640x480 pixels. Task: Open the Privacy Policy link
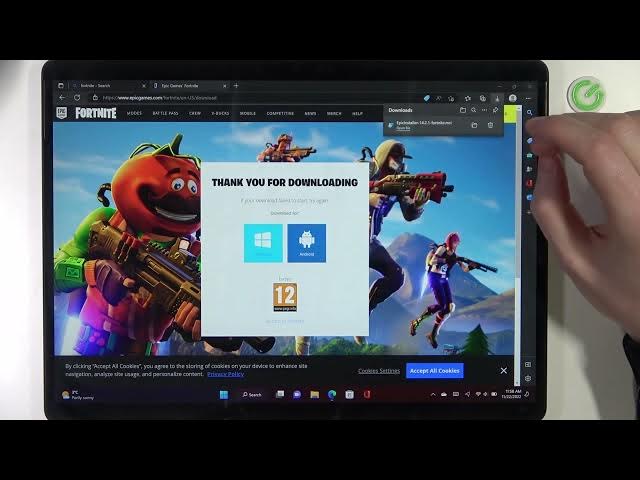click(225, 374)
